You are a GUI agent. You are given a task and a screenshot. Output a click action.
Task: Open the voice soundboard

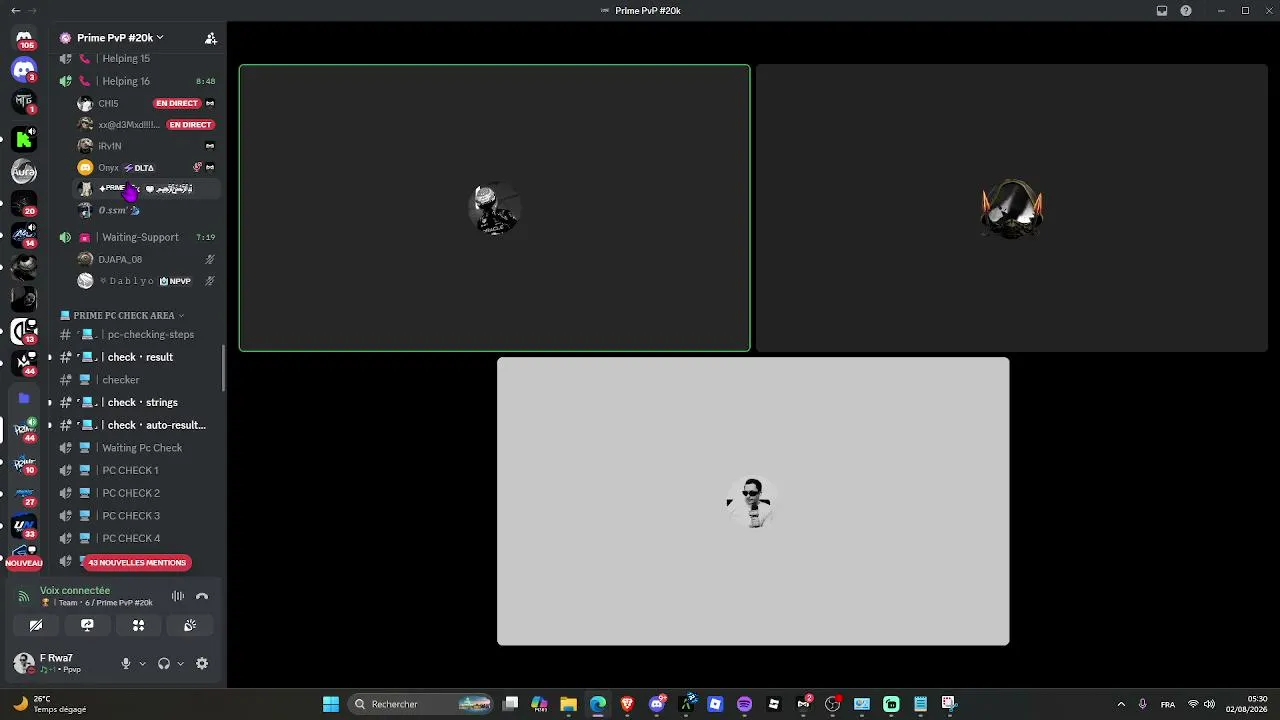(189, 625)
